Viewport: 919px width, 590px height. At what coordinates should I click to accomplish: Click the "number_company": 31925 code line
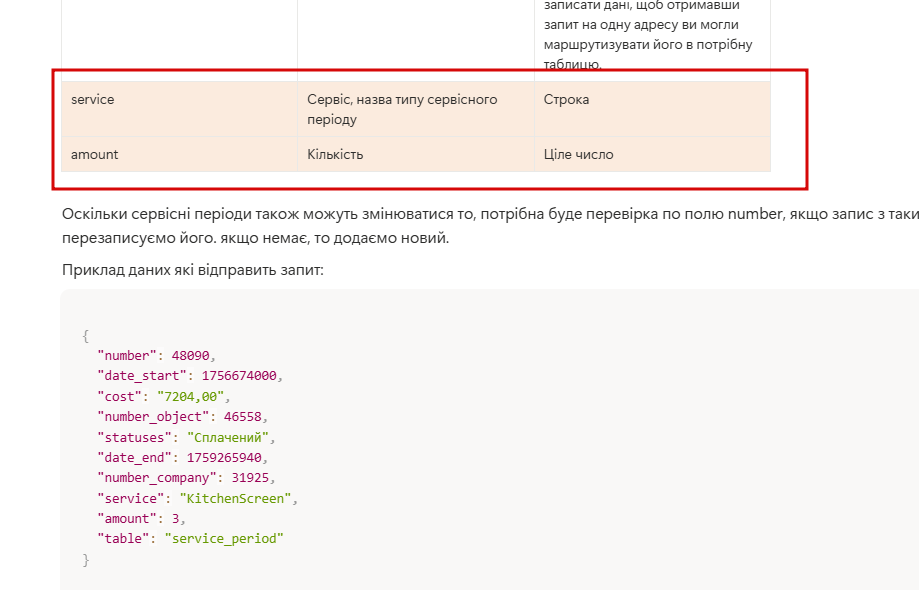(185, 478)
